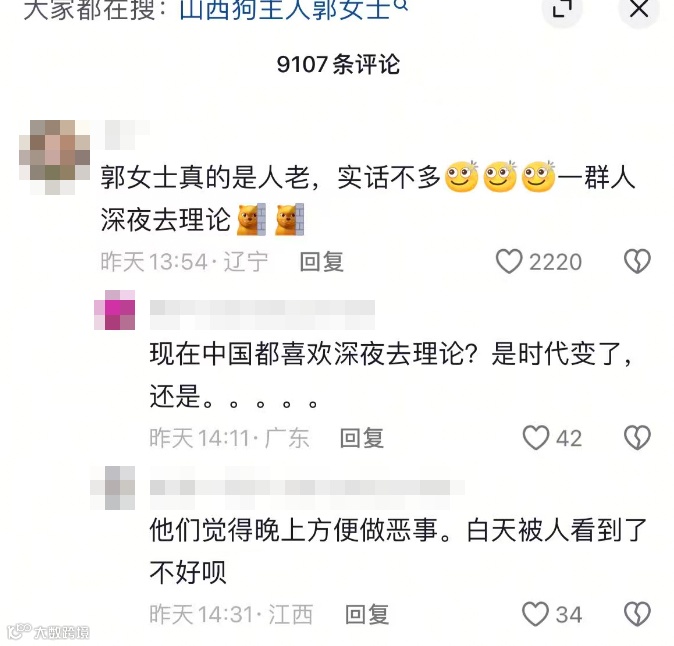Dislike the 江西 reply
674x646 pixels.
click(637, 614)
